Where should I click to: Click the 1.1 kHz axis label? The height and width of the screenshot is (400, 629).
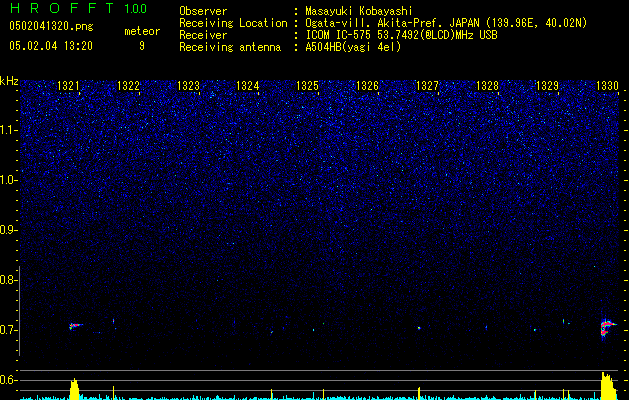[x=8, y=130]
